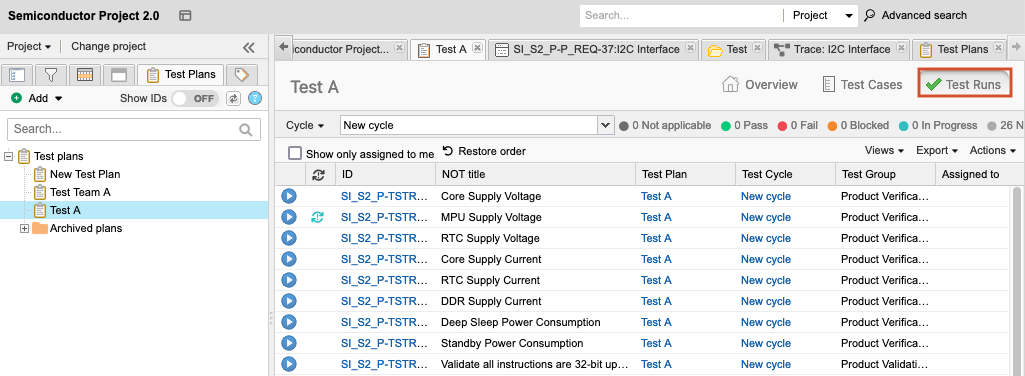Select New Test Plan in tree
Image resolution: width=1025 pixels, height=376 pixels.
tap(85, 174)
